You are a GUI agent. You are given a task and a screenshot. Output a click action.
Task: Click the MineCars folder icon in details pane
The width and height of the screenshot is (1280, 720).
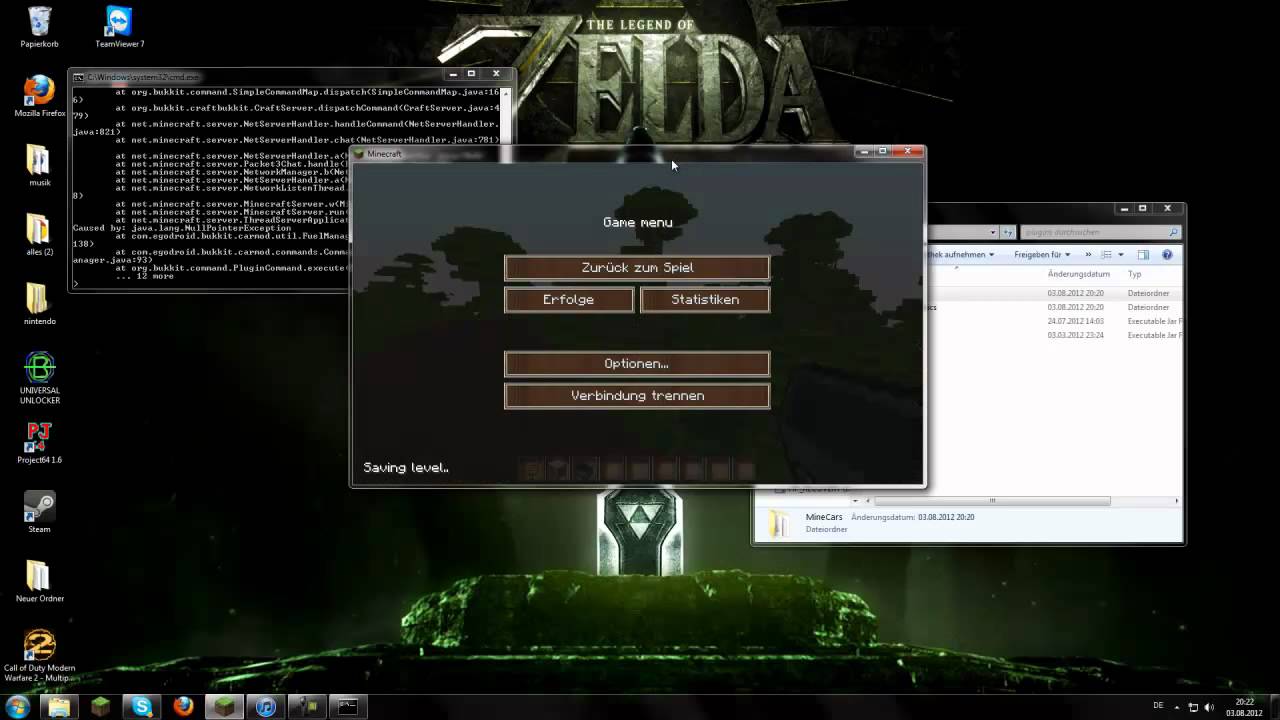tap(778, 524)
